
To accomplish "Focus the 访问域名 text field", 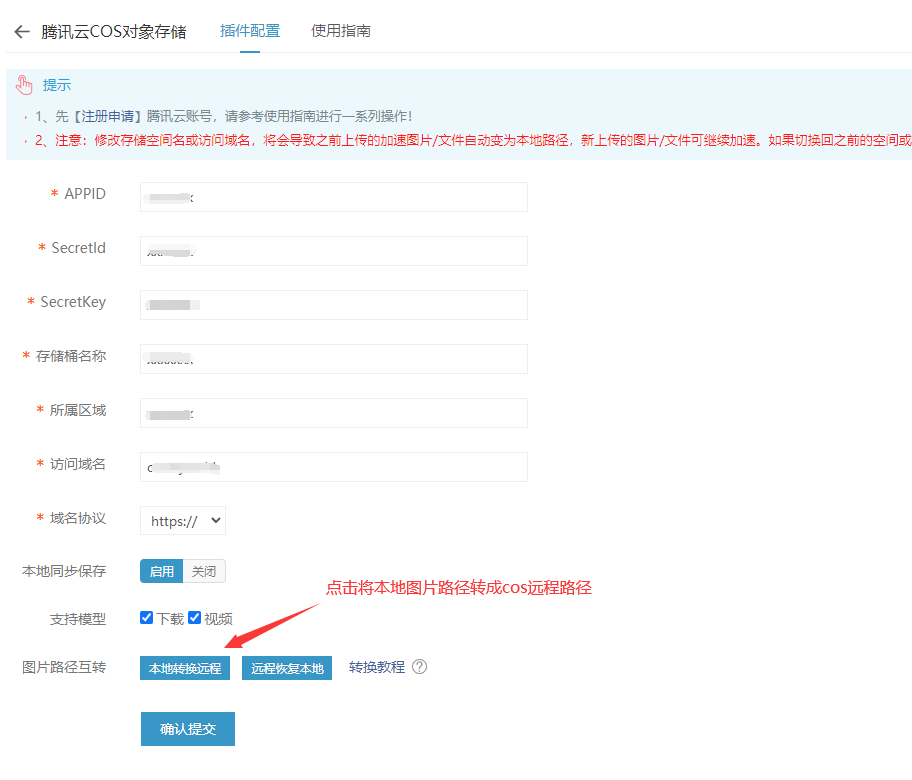I will [x=334, y=467].
